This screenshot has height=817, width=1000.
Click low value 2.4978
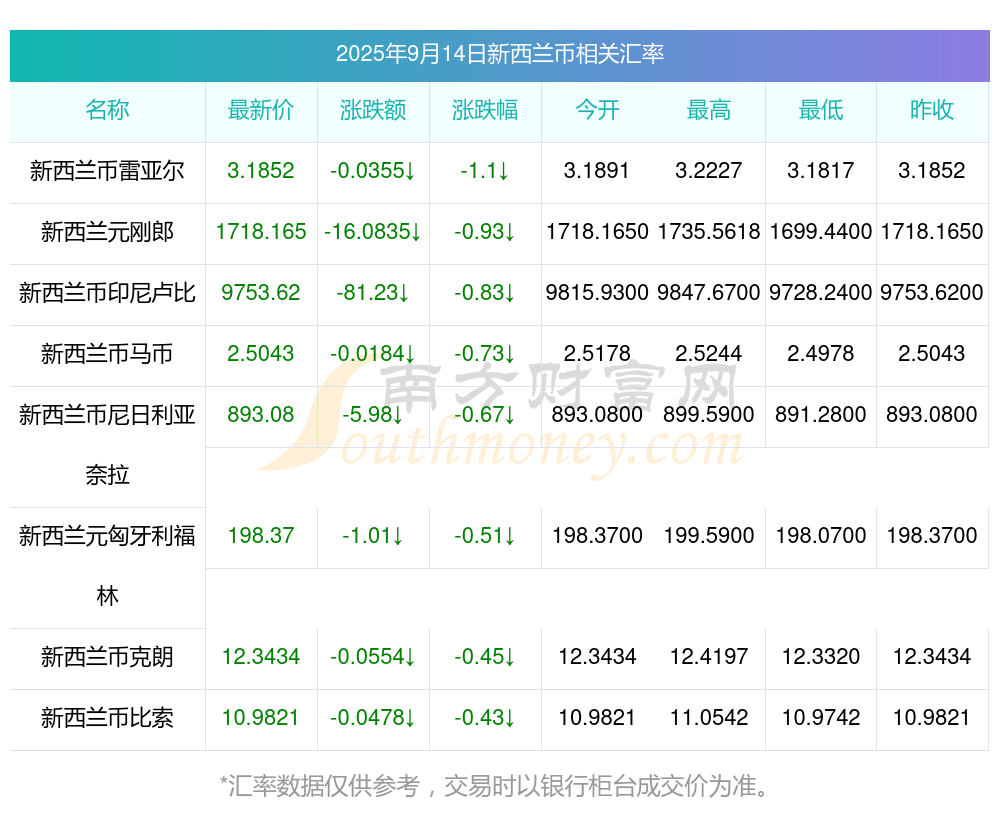pyautogui.click(x=821, y=353)
